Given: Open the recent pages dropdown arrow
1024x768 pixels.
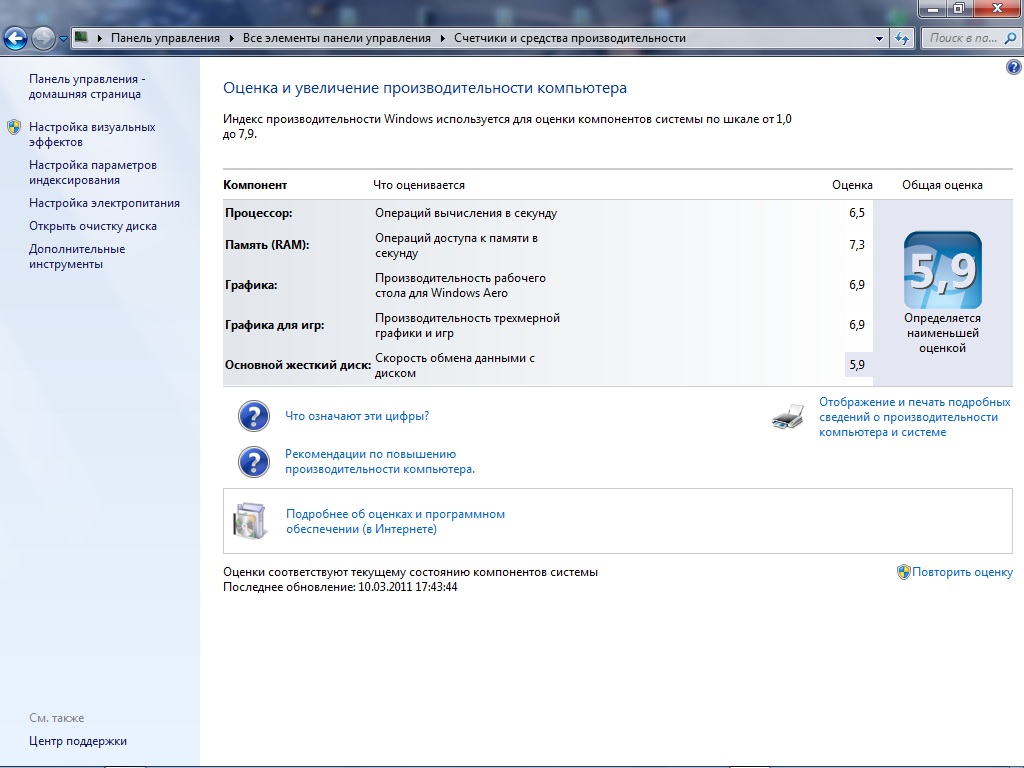Looking at the screenshot, I should pyautogui.click(x=64, y=39).
